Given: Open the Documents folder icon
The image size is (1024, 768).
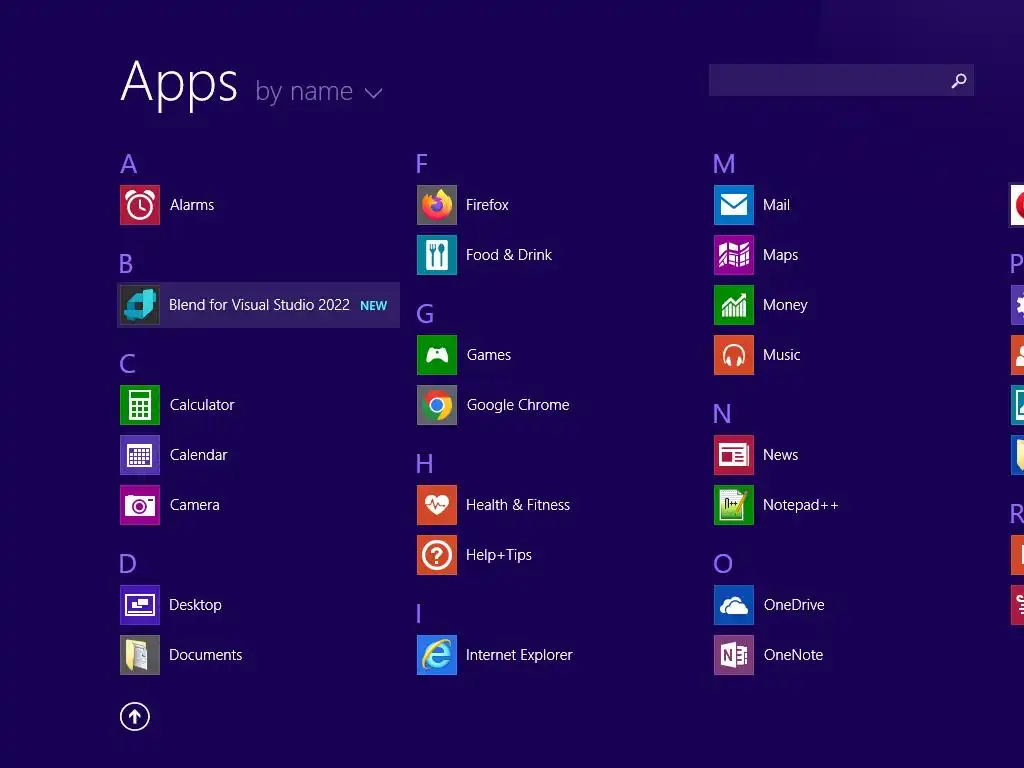Looking at the screenshot, I should (140, 655).
